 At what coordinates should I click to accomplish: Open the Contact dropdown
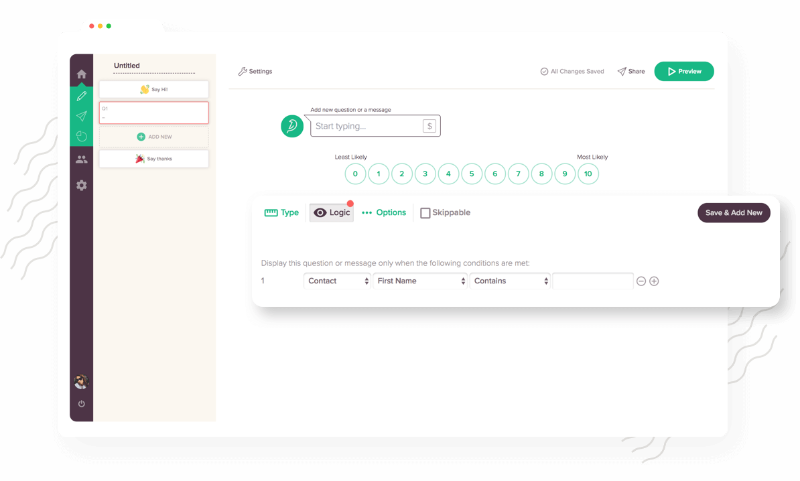click(337, 281)
